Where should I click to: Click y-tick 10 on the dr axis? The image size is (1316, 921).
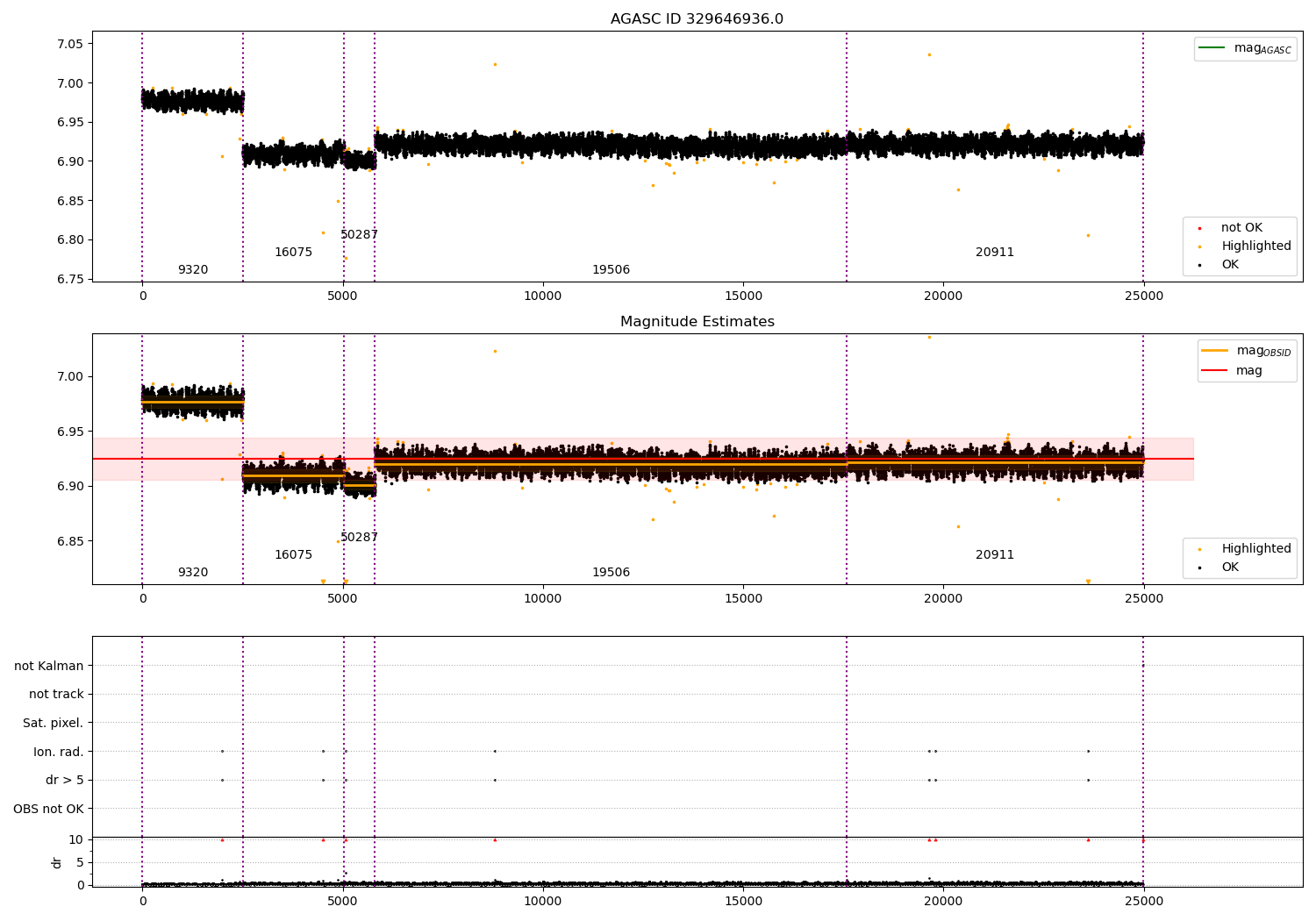(76, 839)
